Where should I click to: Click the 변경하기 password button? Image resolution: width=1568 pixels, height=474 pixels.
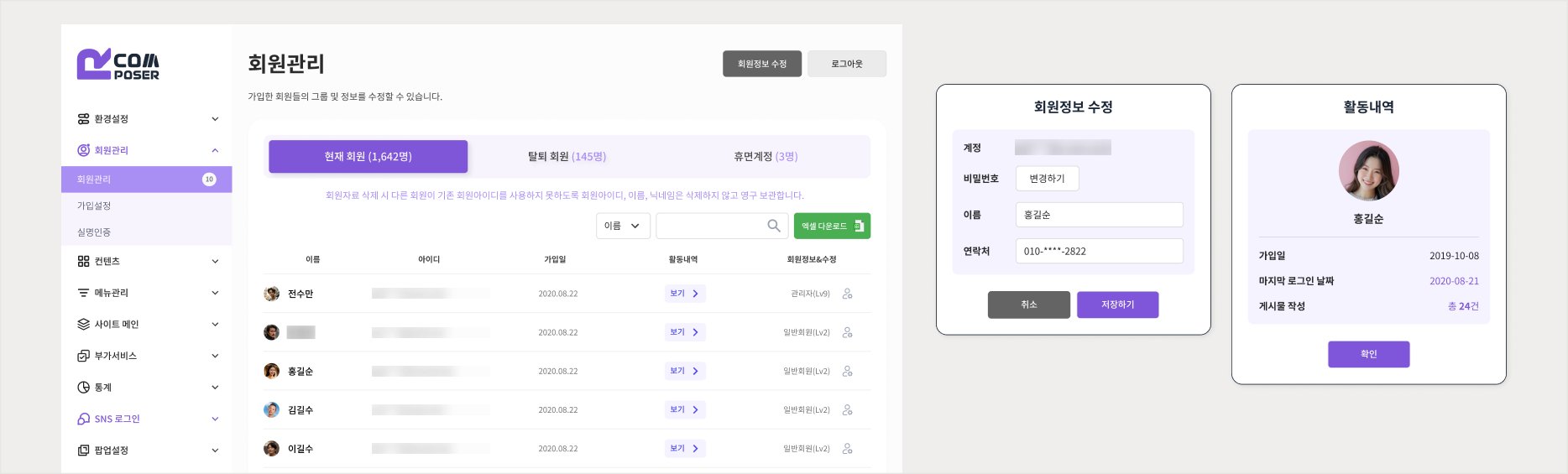[x=1047, y=179]
